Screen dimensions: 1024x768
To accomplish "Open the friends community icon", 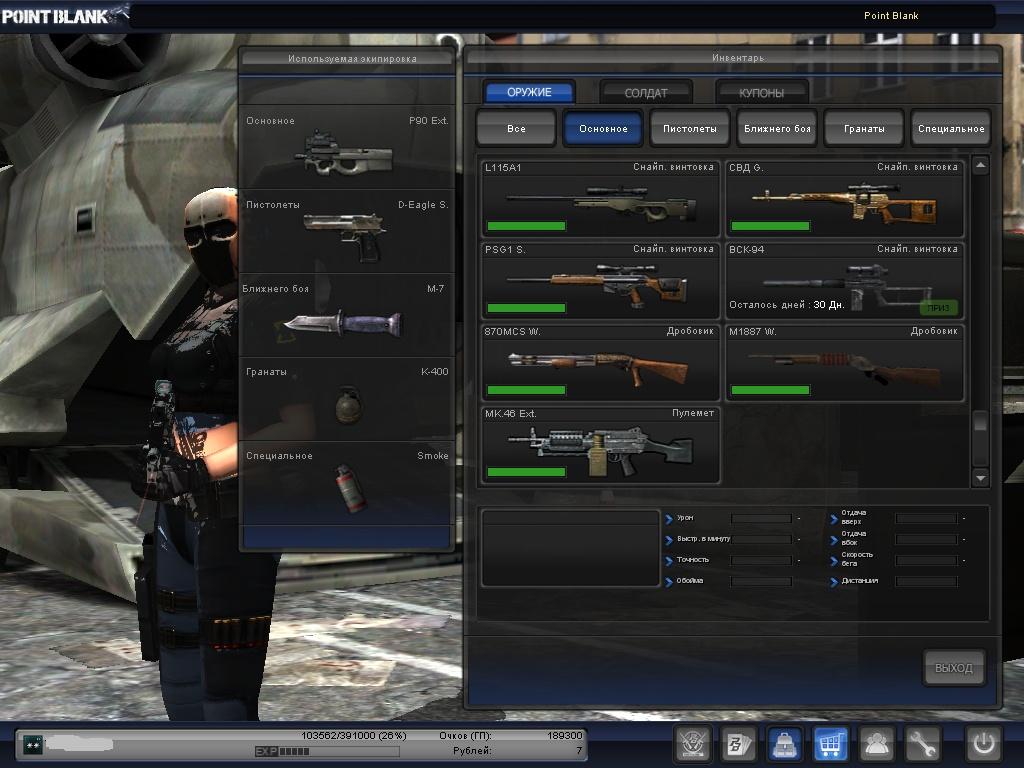I will click(876, 743).
